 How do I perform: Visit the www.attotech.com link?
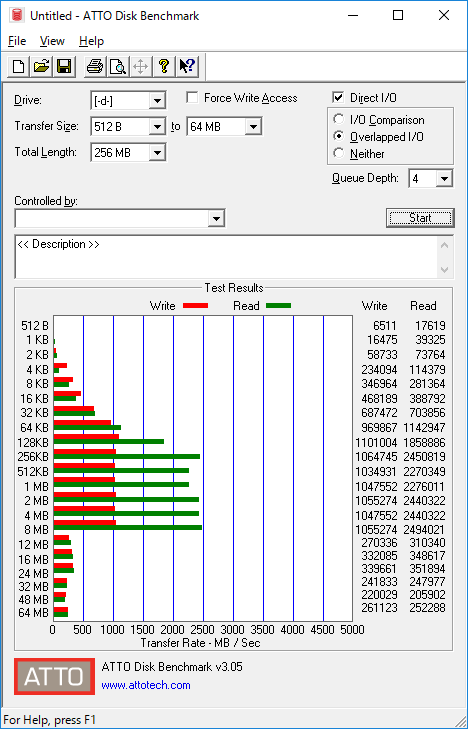tap(146, 685)
